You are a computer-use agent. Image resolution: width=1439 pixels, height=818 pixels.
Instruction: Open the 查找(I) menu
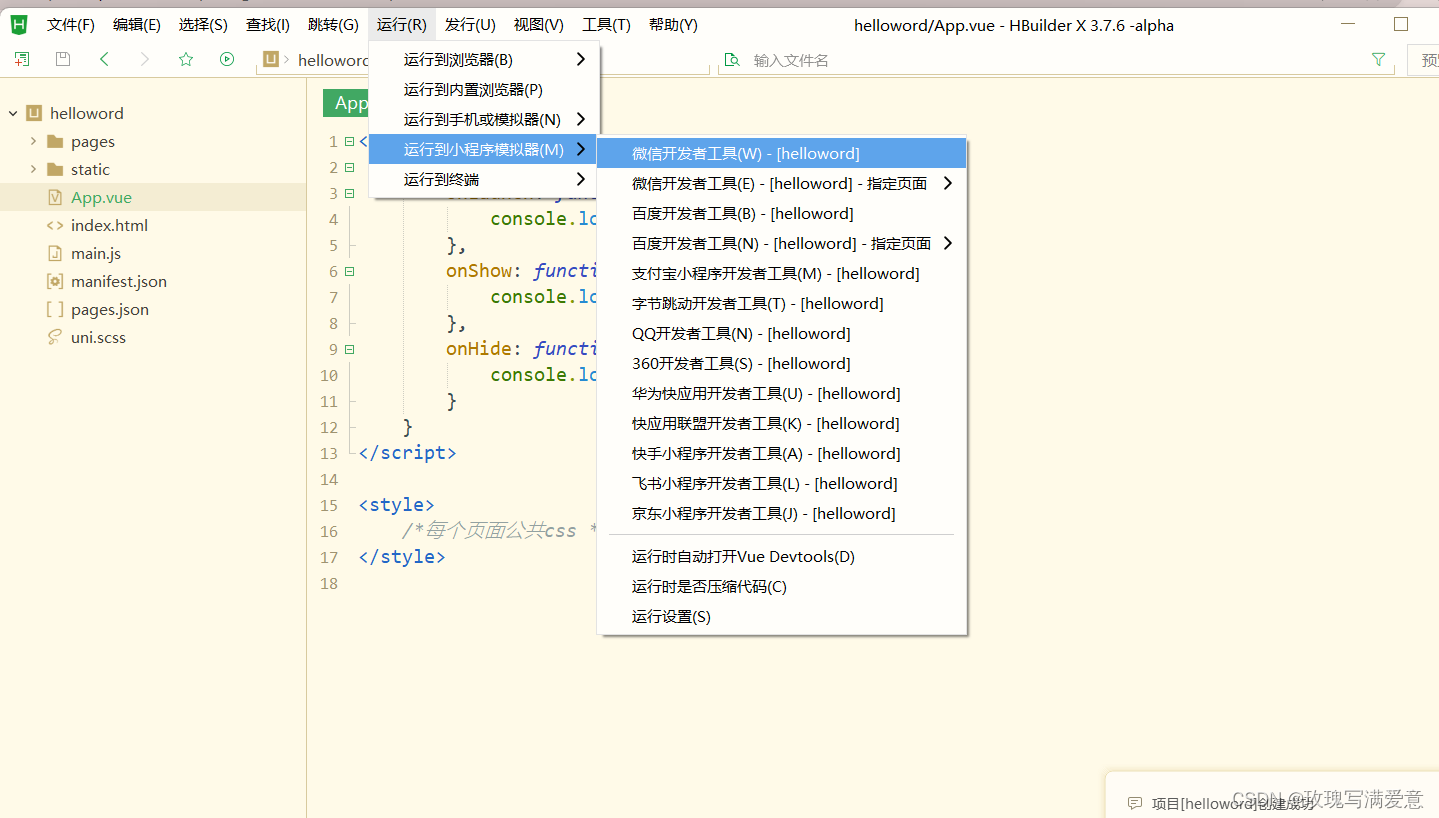268,25
